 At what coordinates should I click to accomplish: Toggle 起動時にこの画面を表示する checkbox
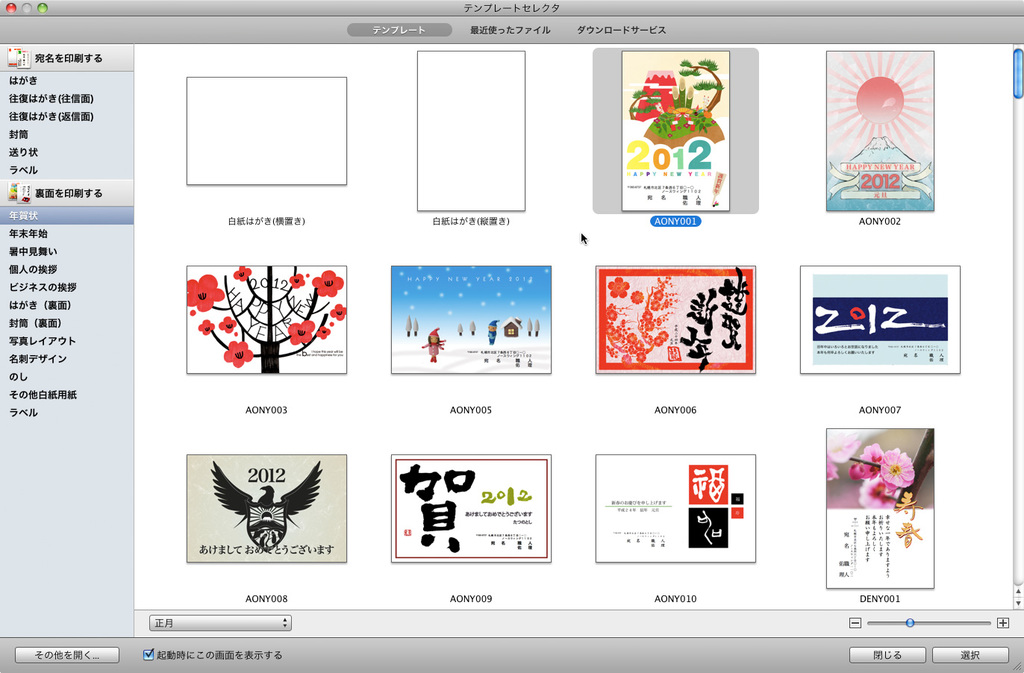coord(149,655)
